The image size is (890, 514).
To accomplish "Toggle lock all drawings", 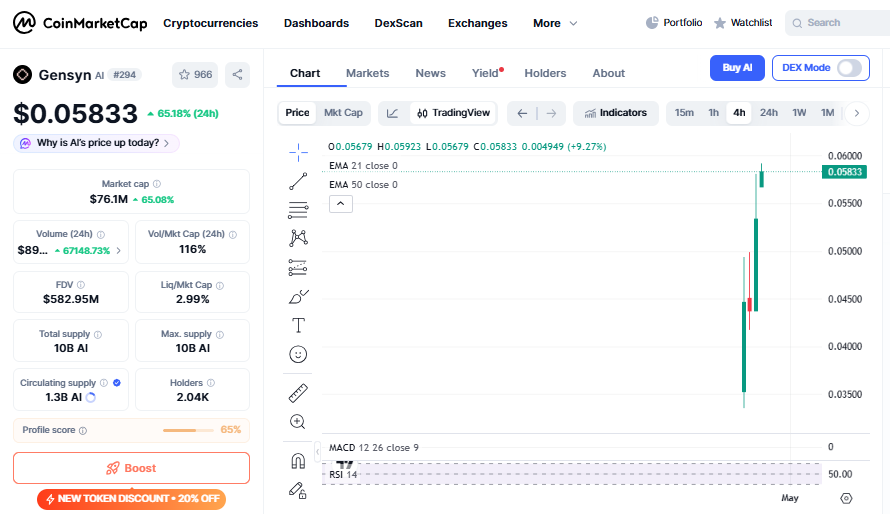I will coord(298,490).
